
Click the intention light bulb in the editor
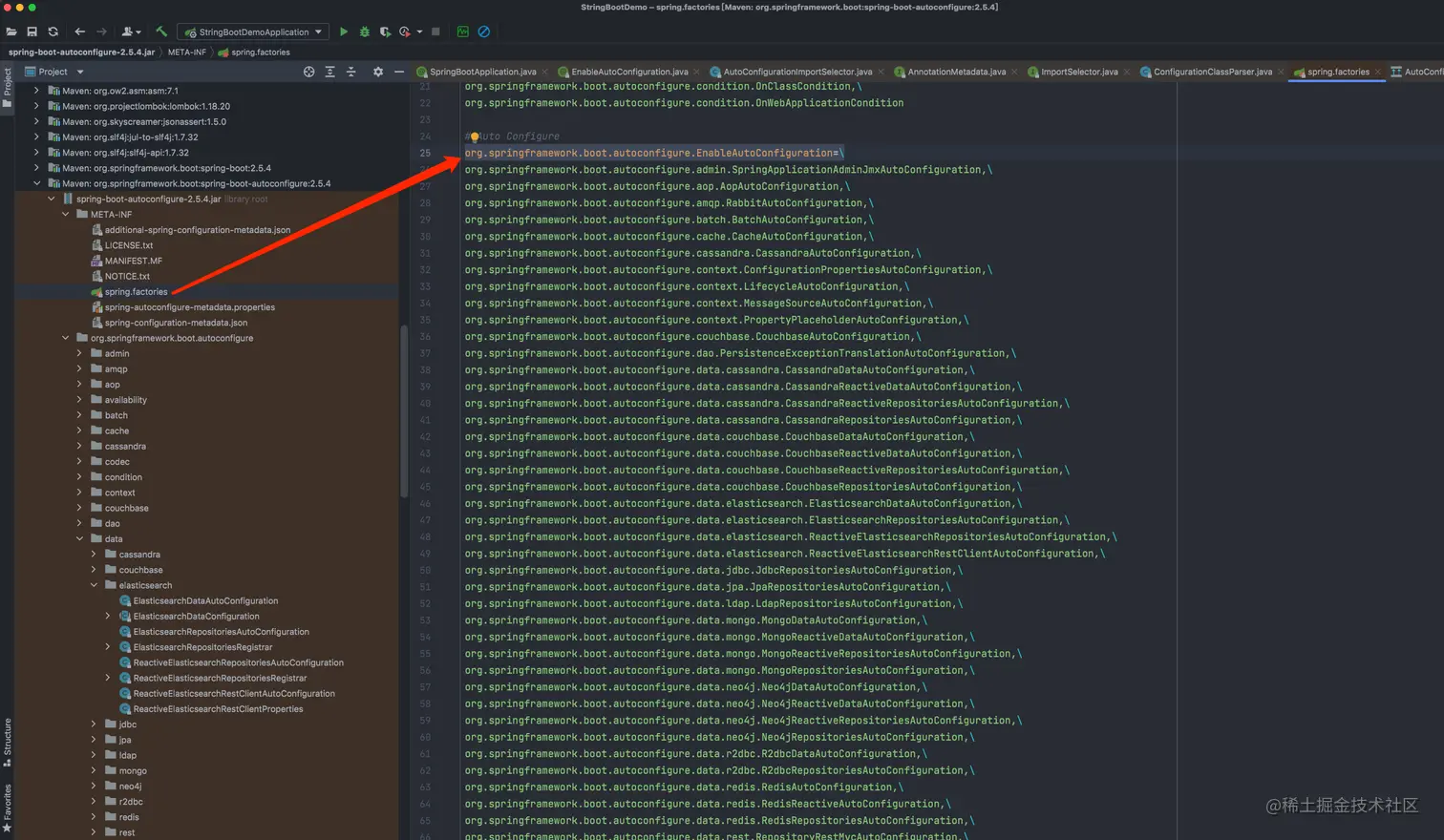[x=475, y=136]
